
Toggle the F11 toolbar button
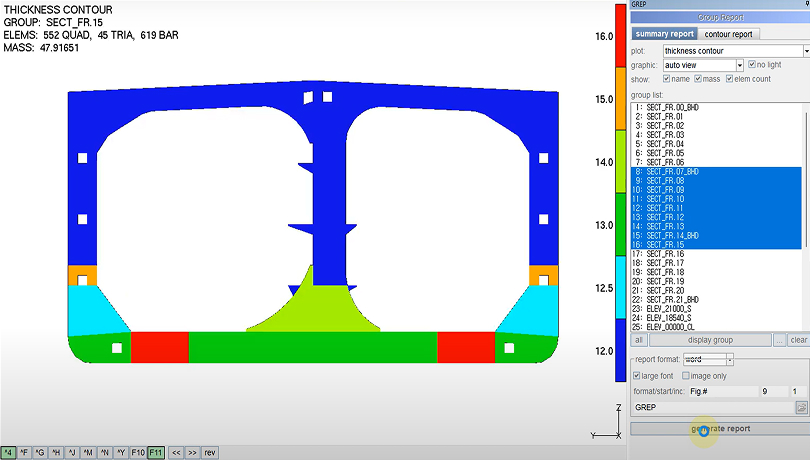(x=156, y=453)
